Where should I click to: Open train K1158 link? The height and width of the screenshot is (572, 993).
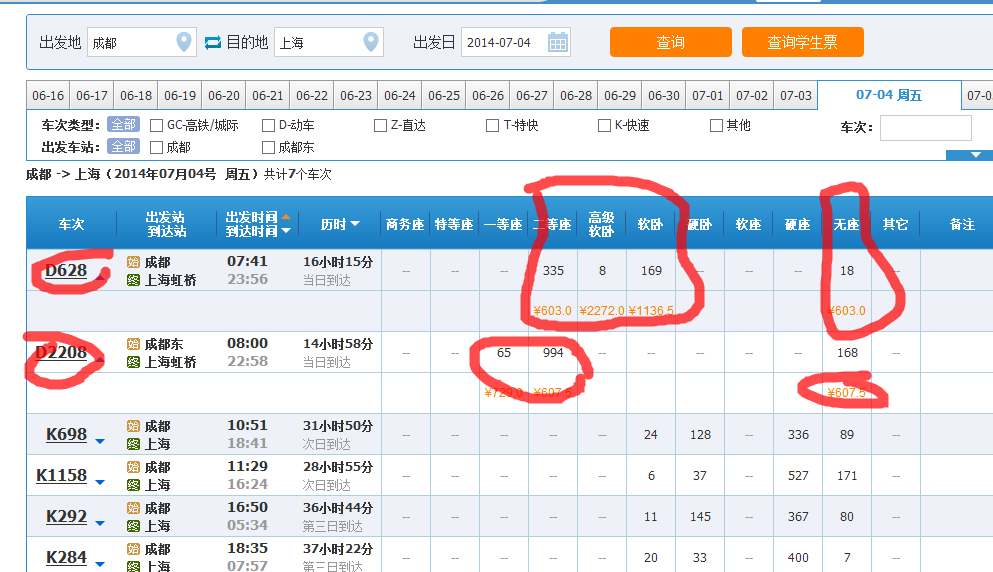coord(61,476)
